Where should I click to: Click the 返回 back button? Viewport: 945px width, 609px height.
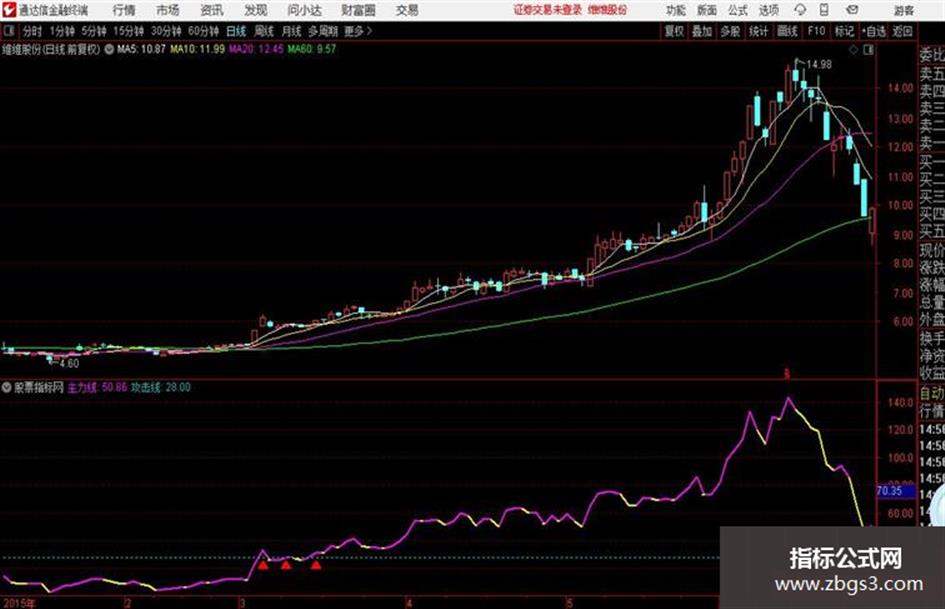[902, 31]
